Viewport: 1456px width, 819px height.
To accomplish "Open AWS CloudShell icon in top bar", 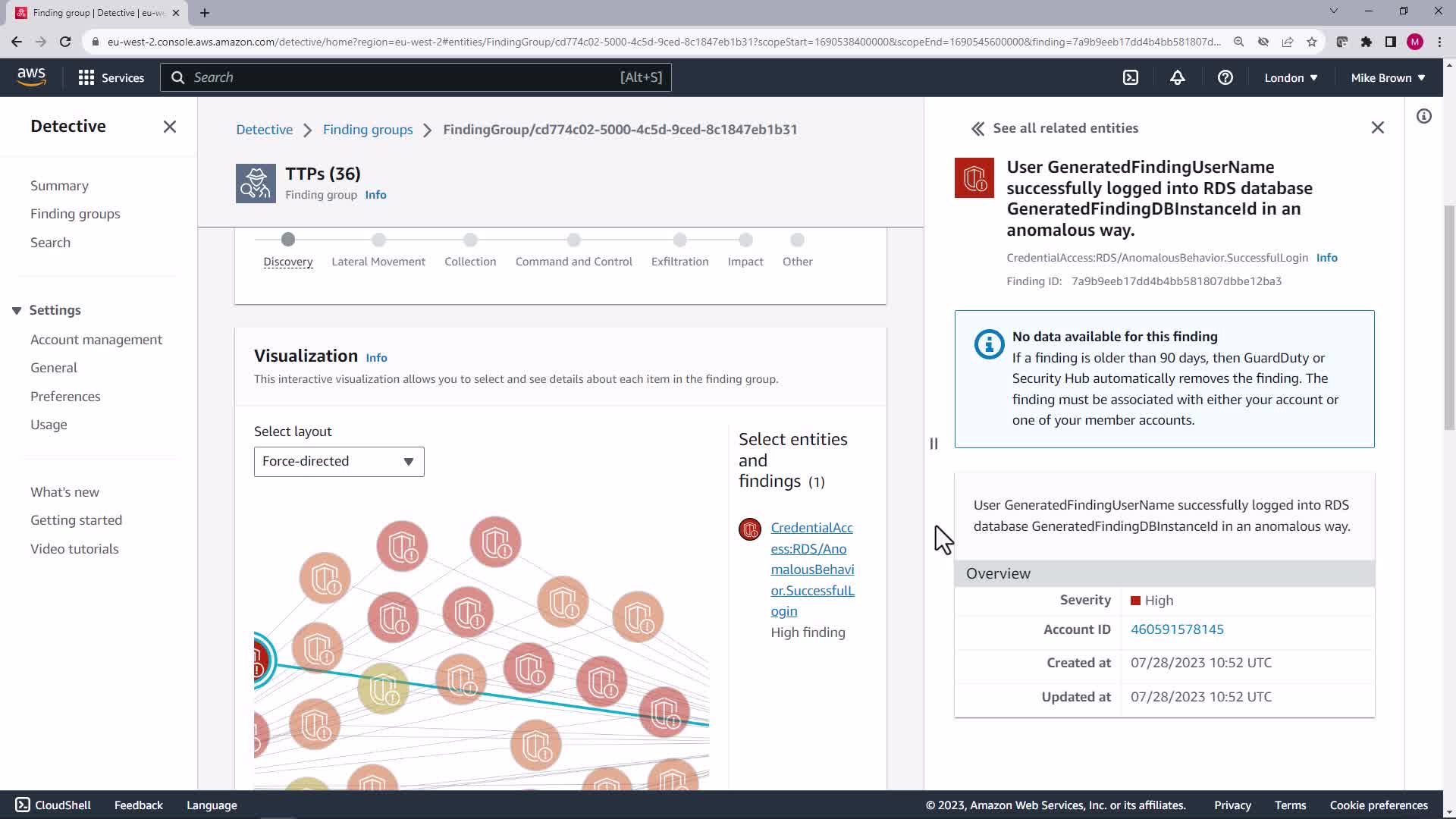I will (x=1130, y=77).
